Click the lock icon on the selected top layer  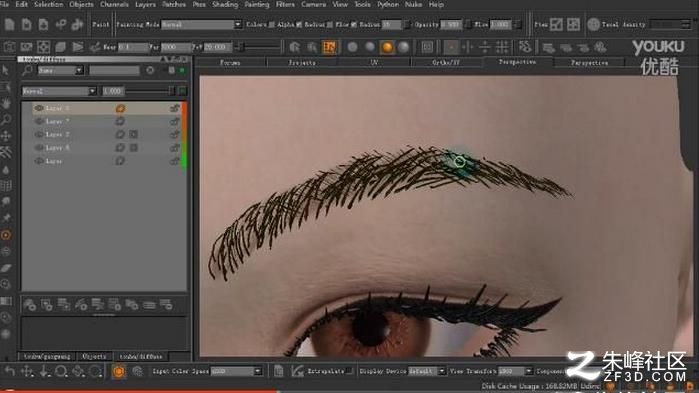click(x=174, y=108)
